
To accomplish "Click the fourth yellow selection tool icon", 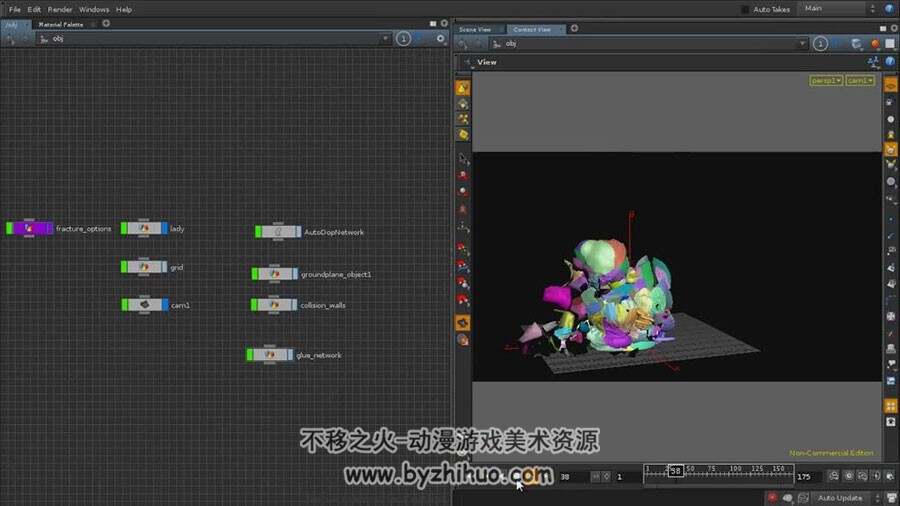I will click(x=463, y=134).
